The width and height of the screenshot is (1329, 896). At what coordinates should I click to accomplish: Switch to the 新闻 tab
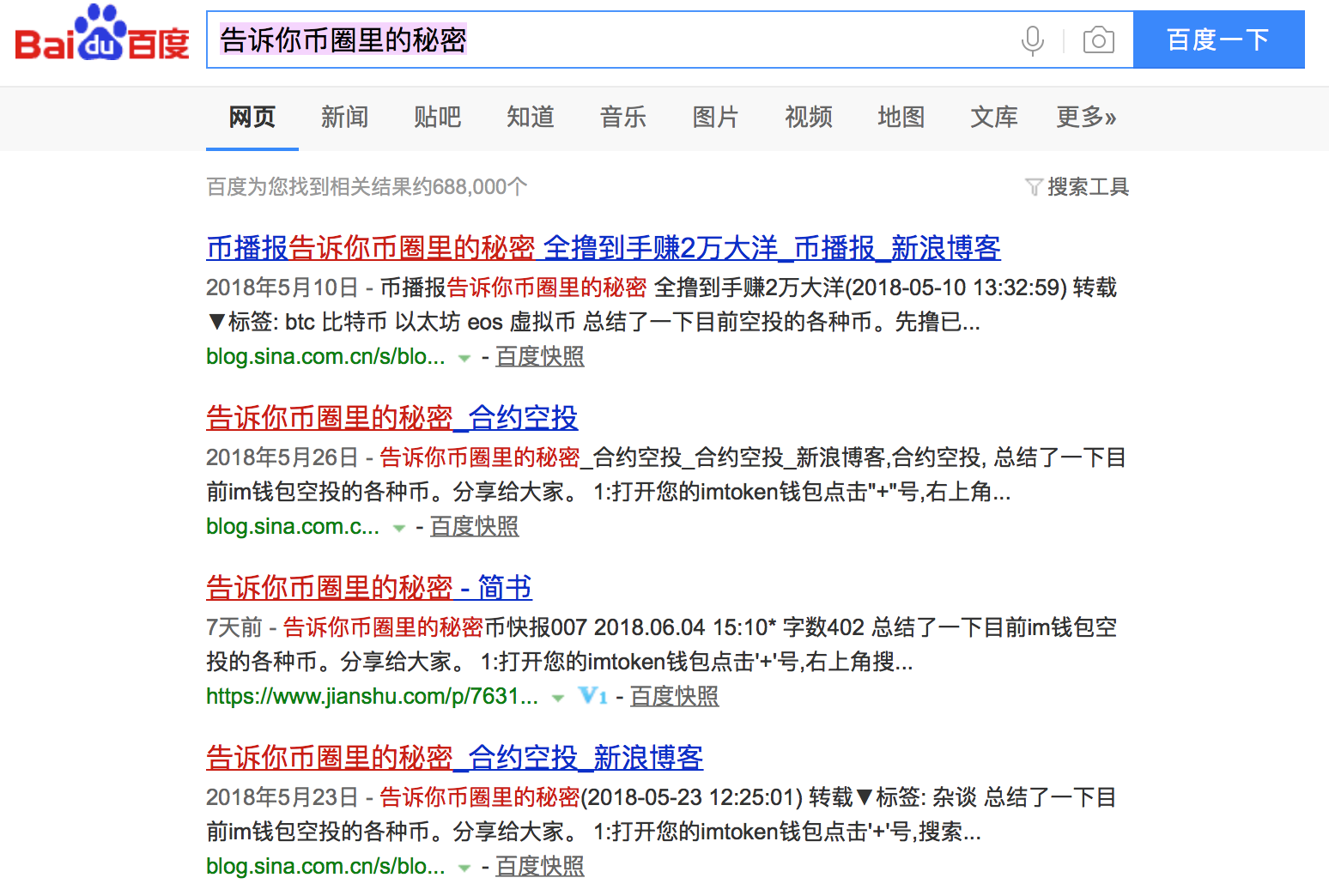[x=345, y=117]
